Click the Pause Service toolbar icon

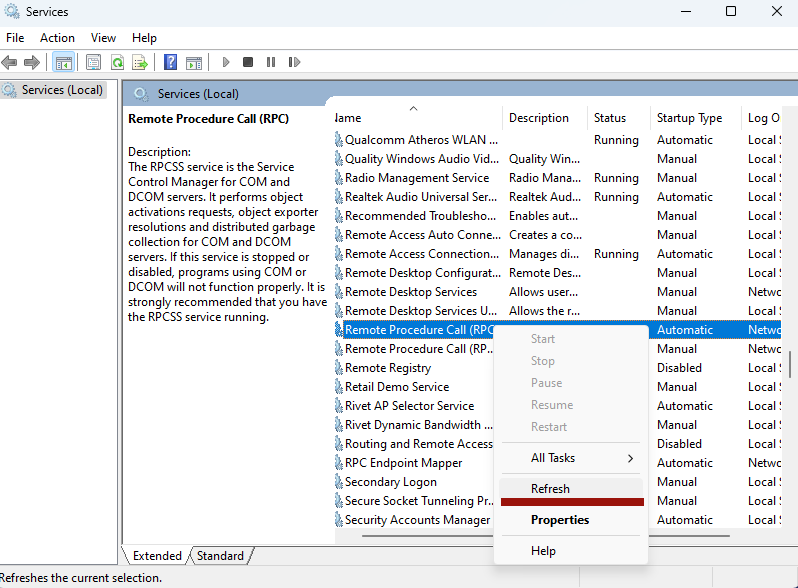[x=271, y=62]
